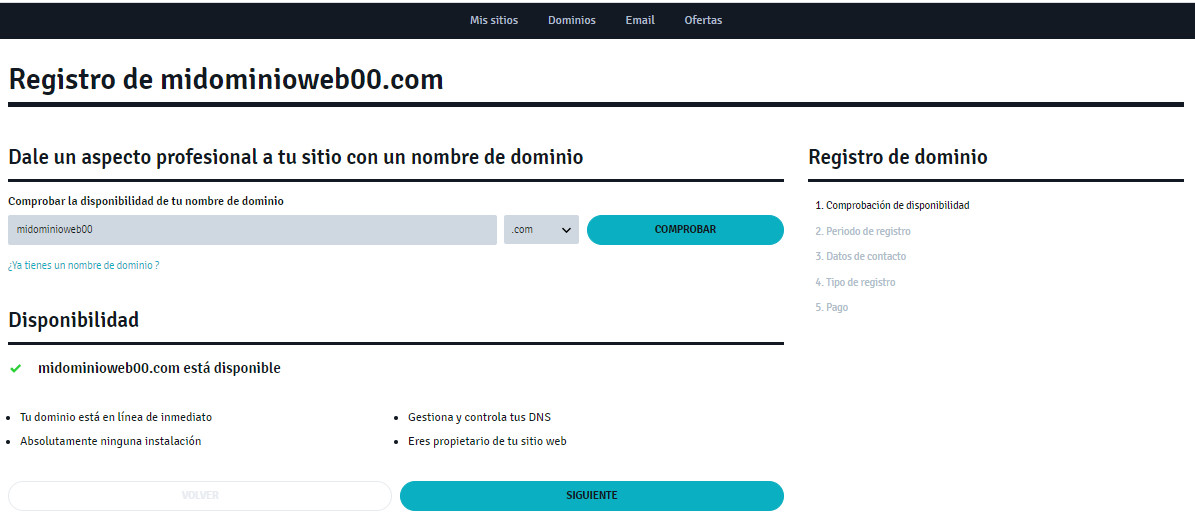This screenshot has width=1195, height=526.
Task: Click the COMPROBAR button
Action: (685, 229)
